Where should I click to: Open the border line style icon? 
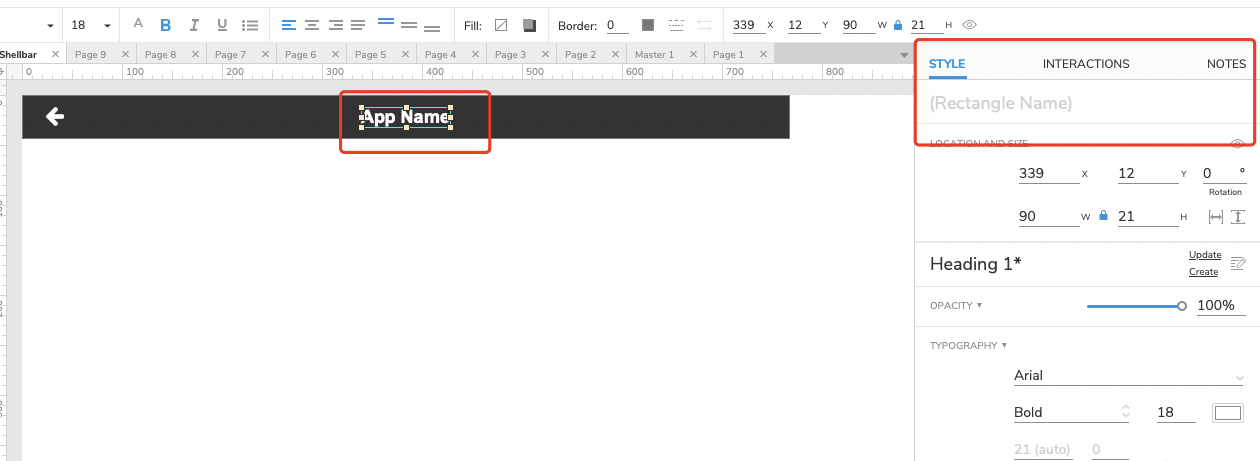tap(677, 25)
